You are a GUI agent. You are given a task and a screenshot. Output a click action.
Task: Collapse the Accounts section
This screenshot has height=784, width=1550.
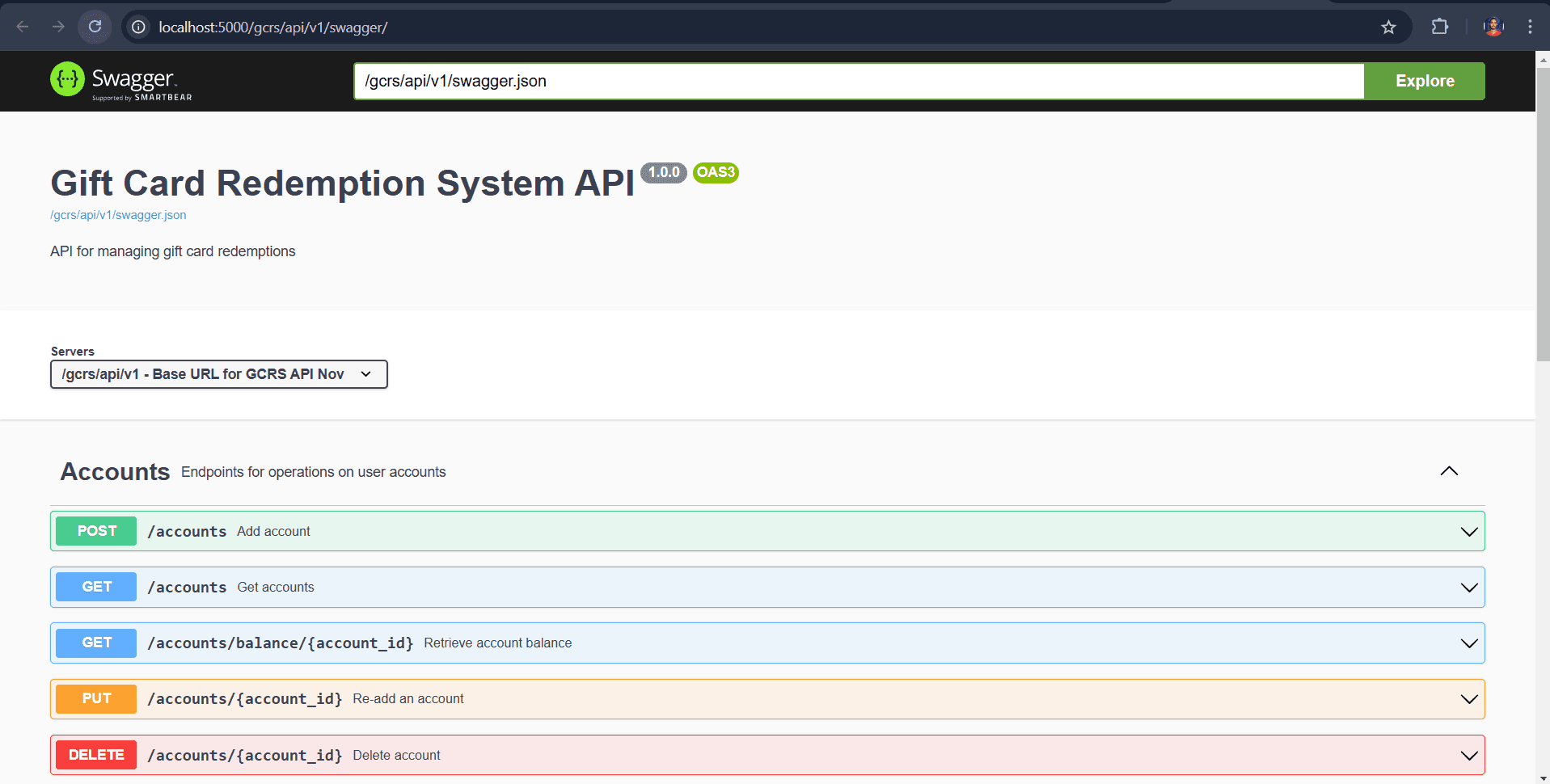[1449, 471]
